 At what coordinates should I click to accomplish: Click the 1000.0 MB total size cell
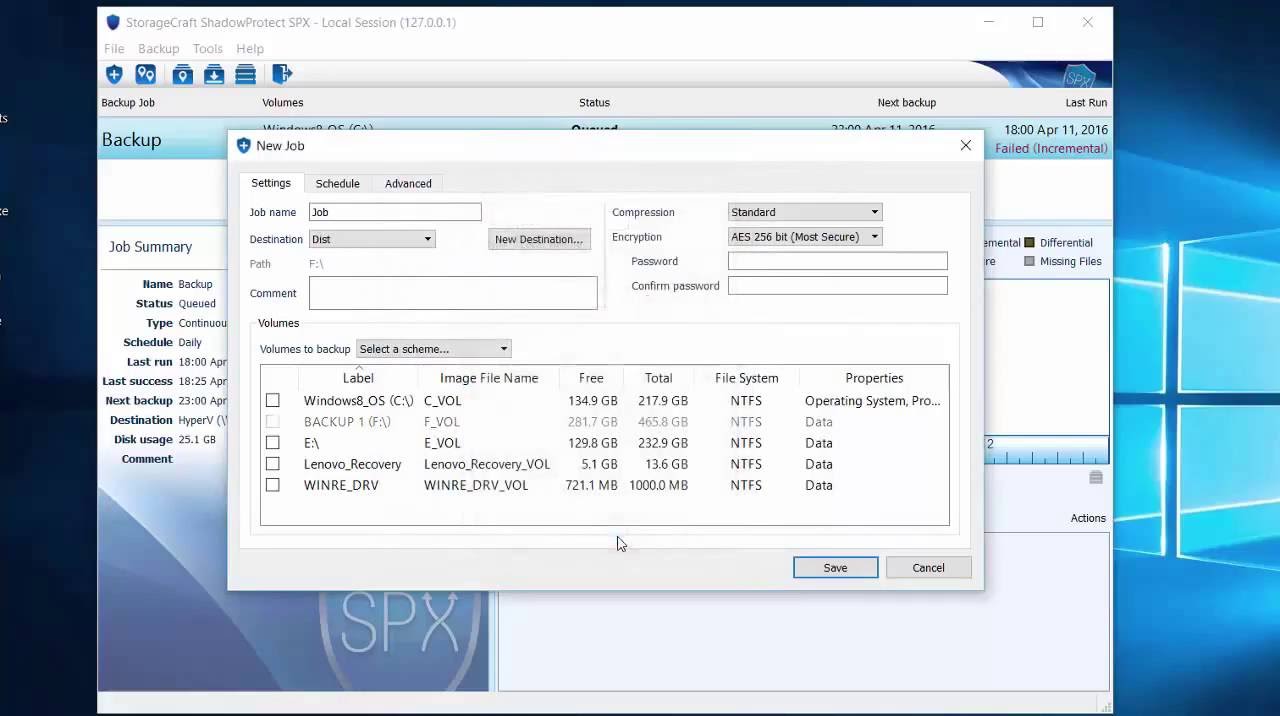click(x=658, y=485)
